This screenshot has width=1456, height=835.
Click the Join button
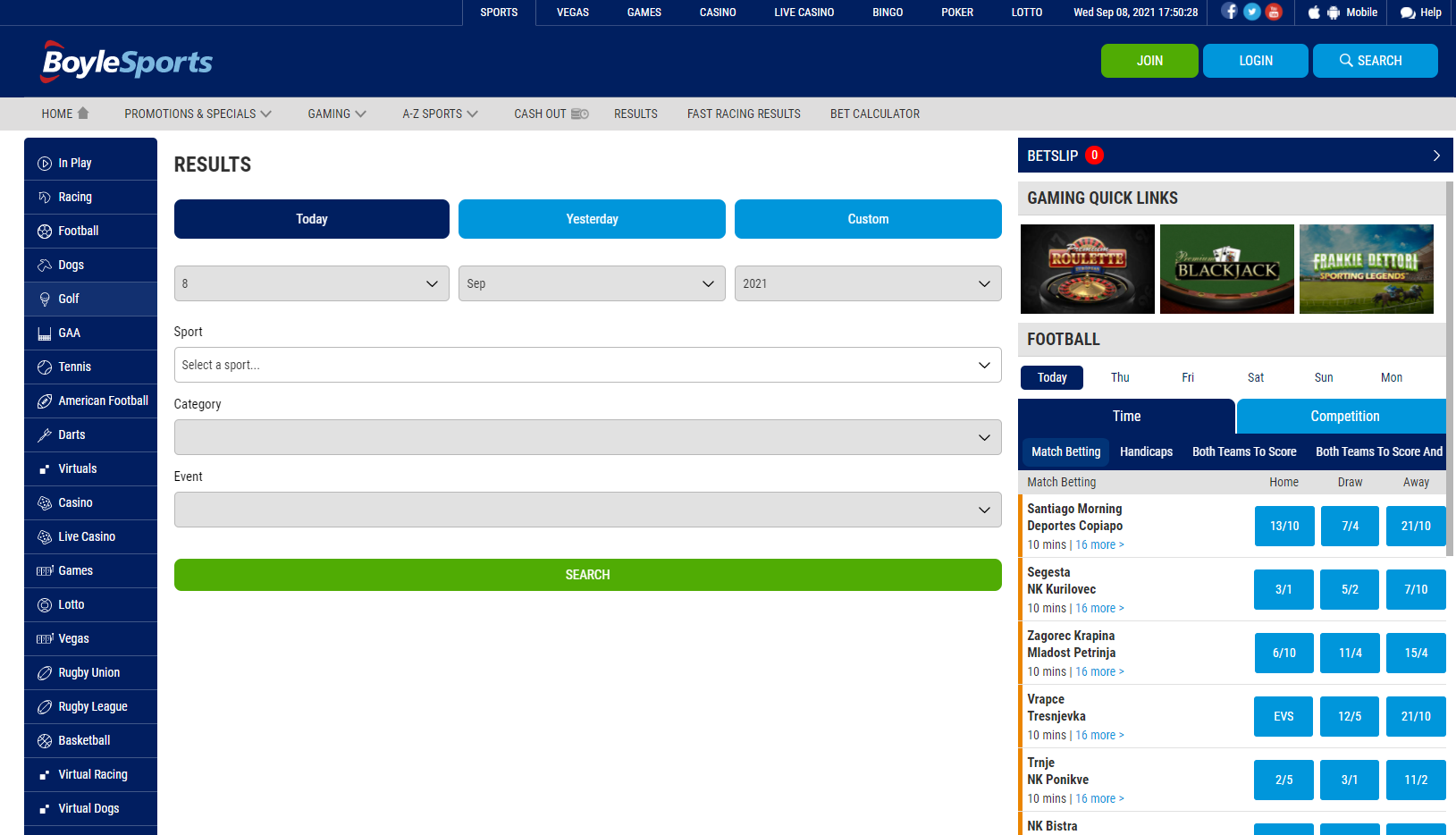click(x=1149, y=61)
